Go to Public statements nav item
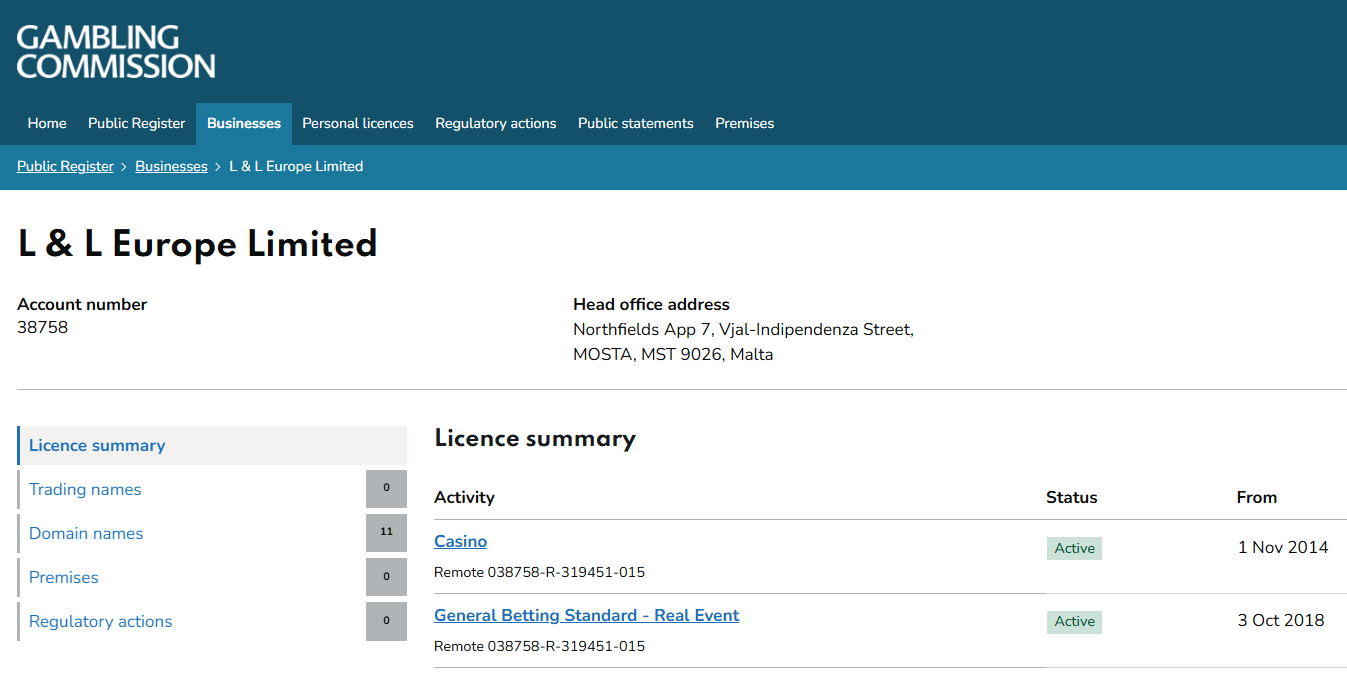Viewport: 1347px width, 688px height. click(636, 123)
